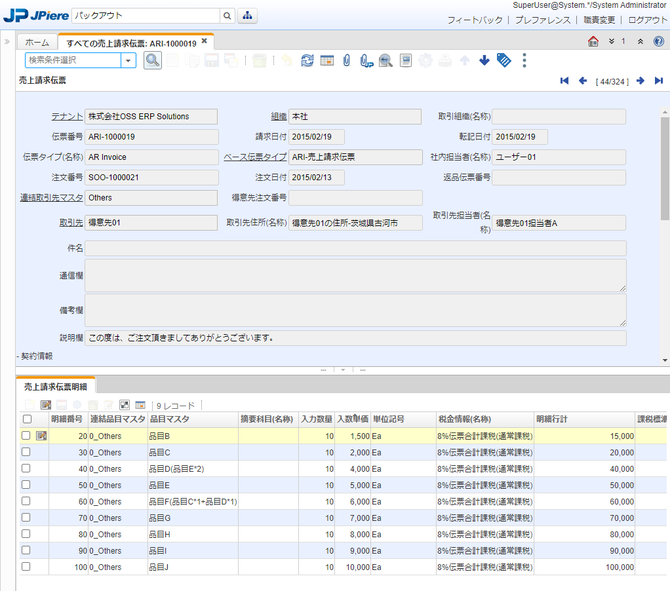
Task: Switch to the ホーム tab
Action: coord(37,42)
